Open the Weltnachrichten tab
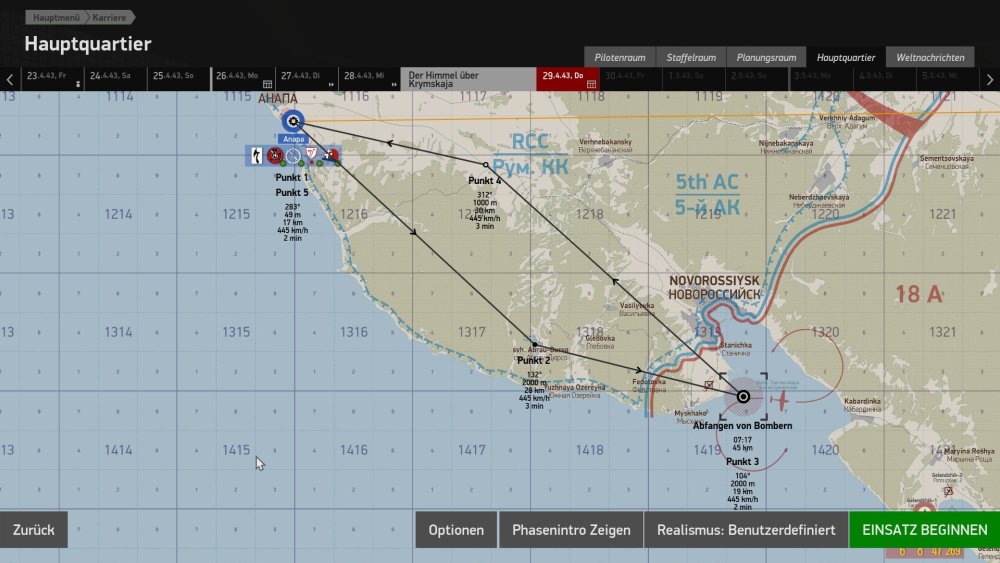 pyautogui.click(x=930, y=57)
